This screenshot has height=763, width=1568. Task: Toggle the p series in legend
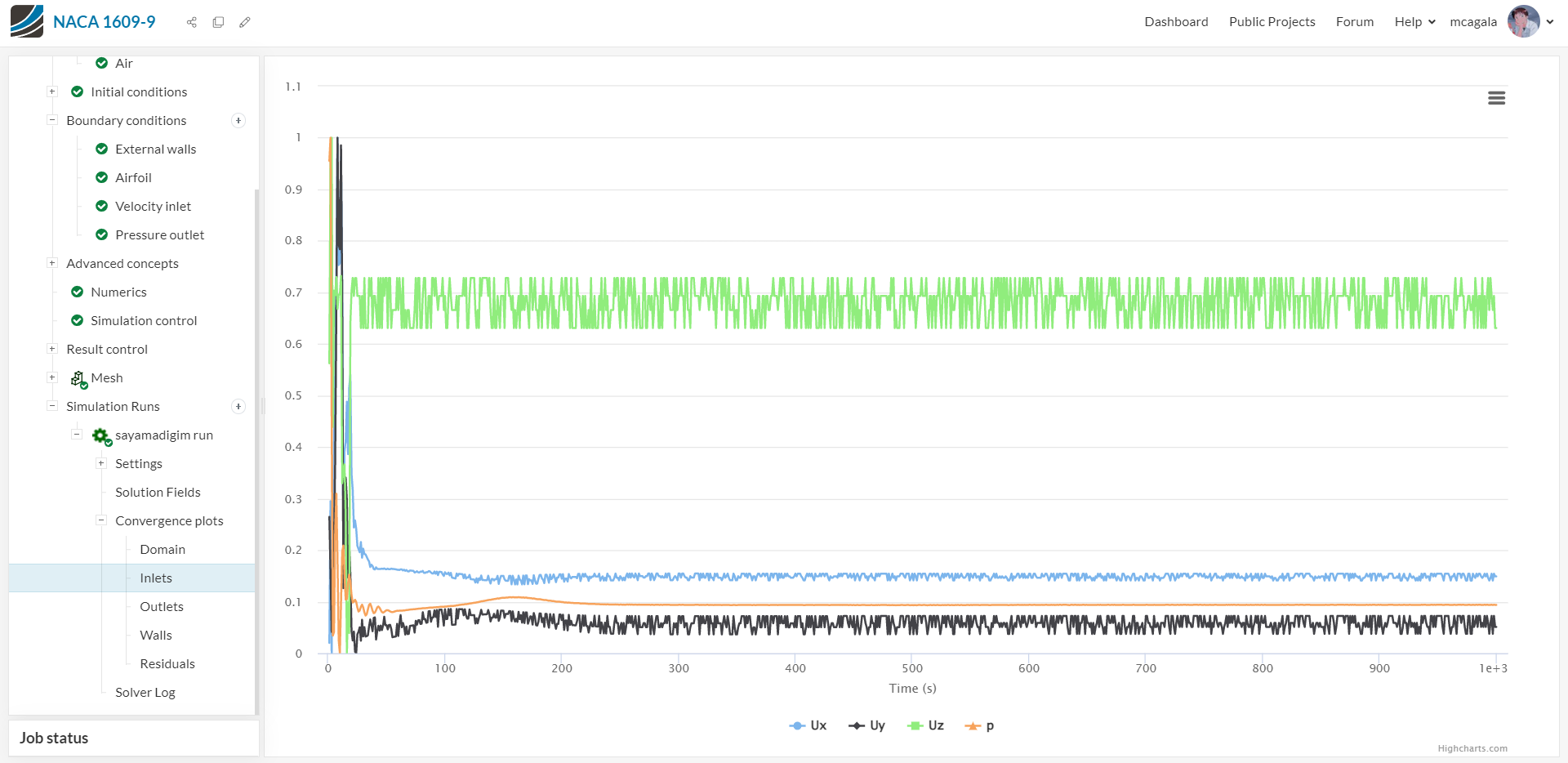[x=979, y=725]
